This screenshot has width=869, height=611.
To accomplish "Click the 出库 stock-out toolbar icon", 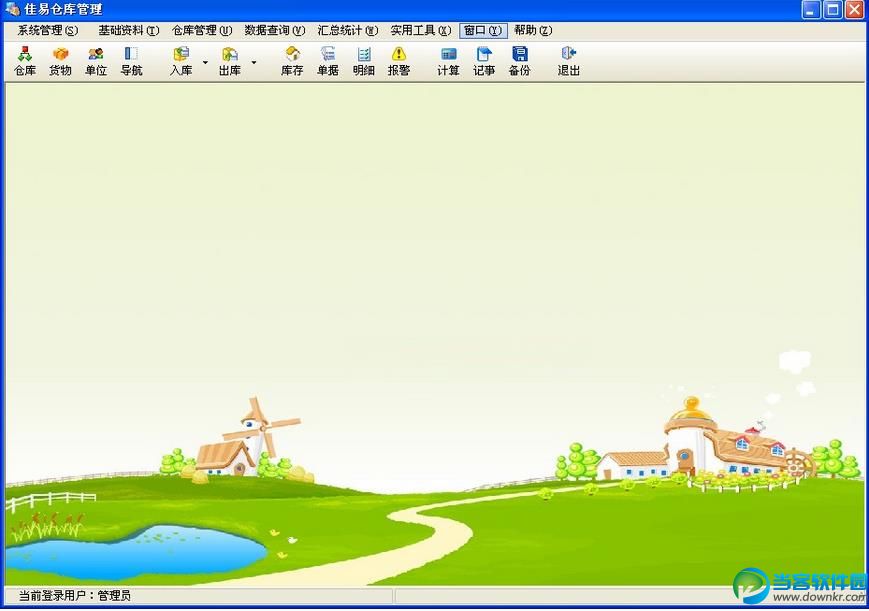I will 229,61.
